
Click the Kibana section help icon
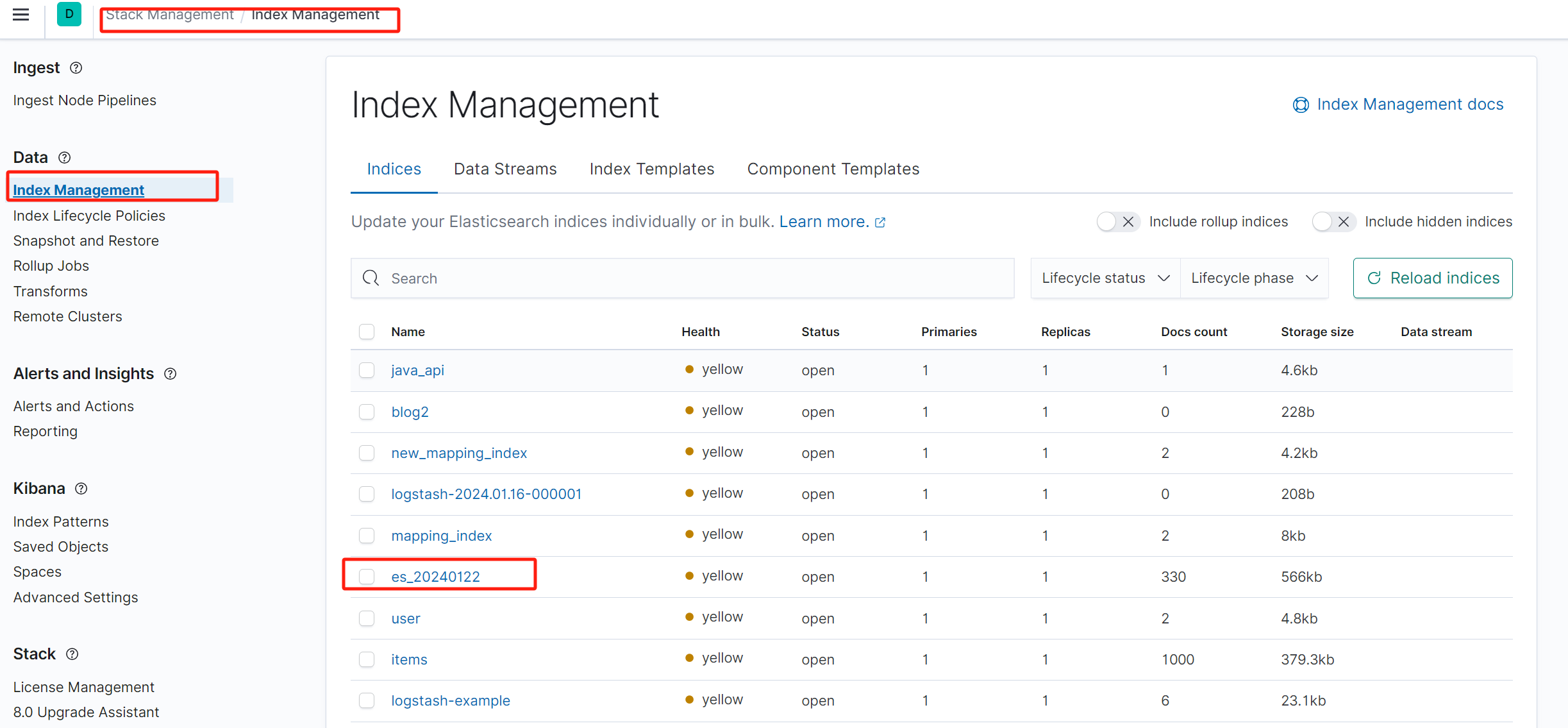coord(81,488)
